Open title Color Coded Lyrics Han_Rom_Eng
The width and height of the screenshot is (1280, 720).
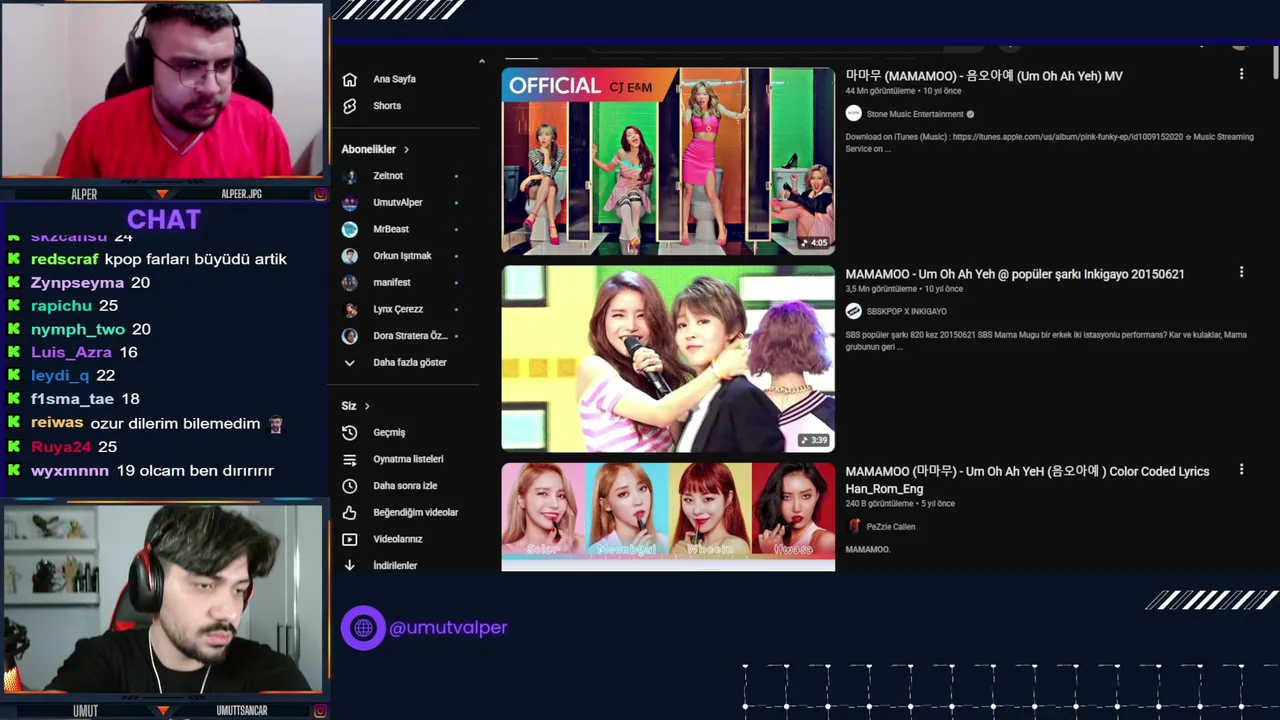coord(1027,480)
